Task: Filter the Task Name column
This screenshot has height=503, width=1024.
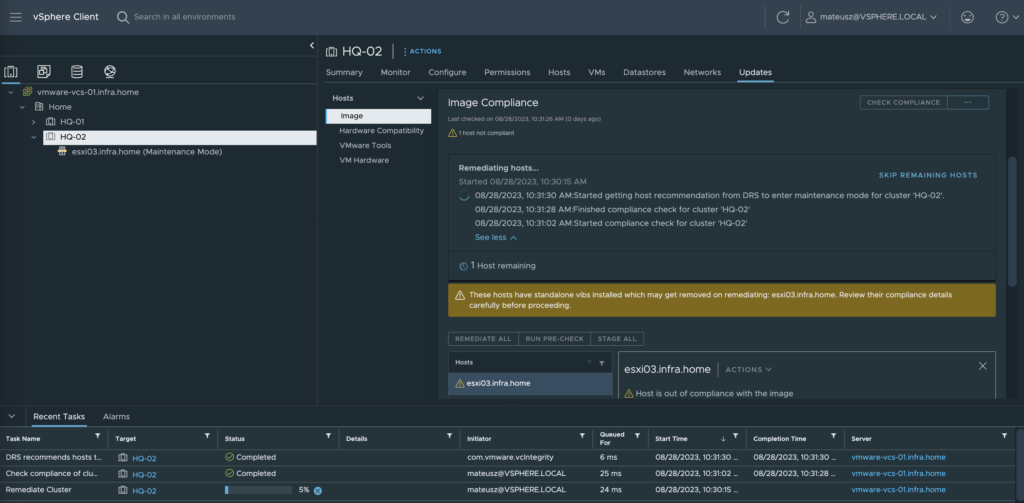Action: click(x=98, y=435)
